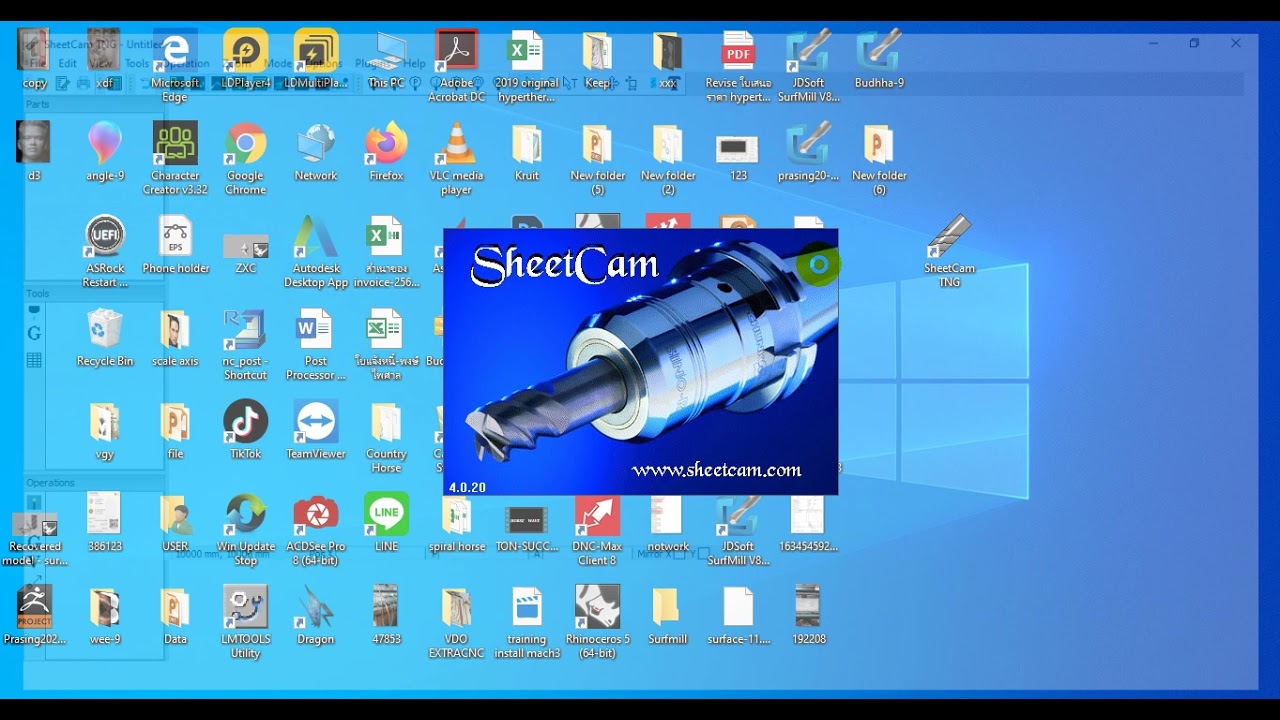Image resolution: width=1280 pixels, height=720 pixels.
Task: Select the VDO EXTRACNC folder
Action: tap(456, 623)
